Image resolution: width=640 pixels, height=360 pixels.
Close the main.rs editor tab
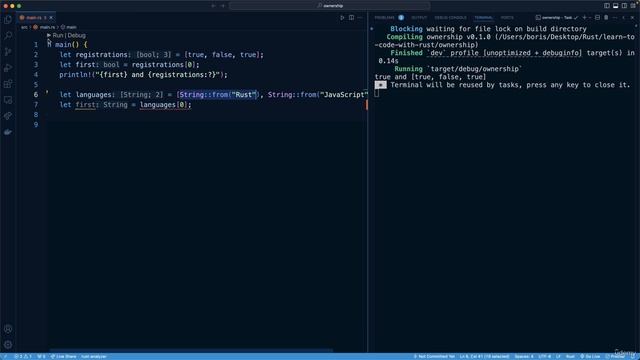point(51,18)
